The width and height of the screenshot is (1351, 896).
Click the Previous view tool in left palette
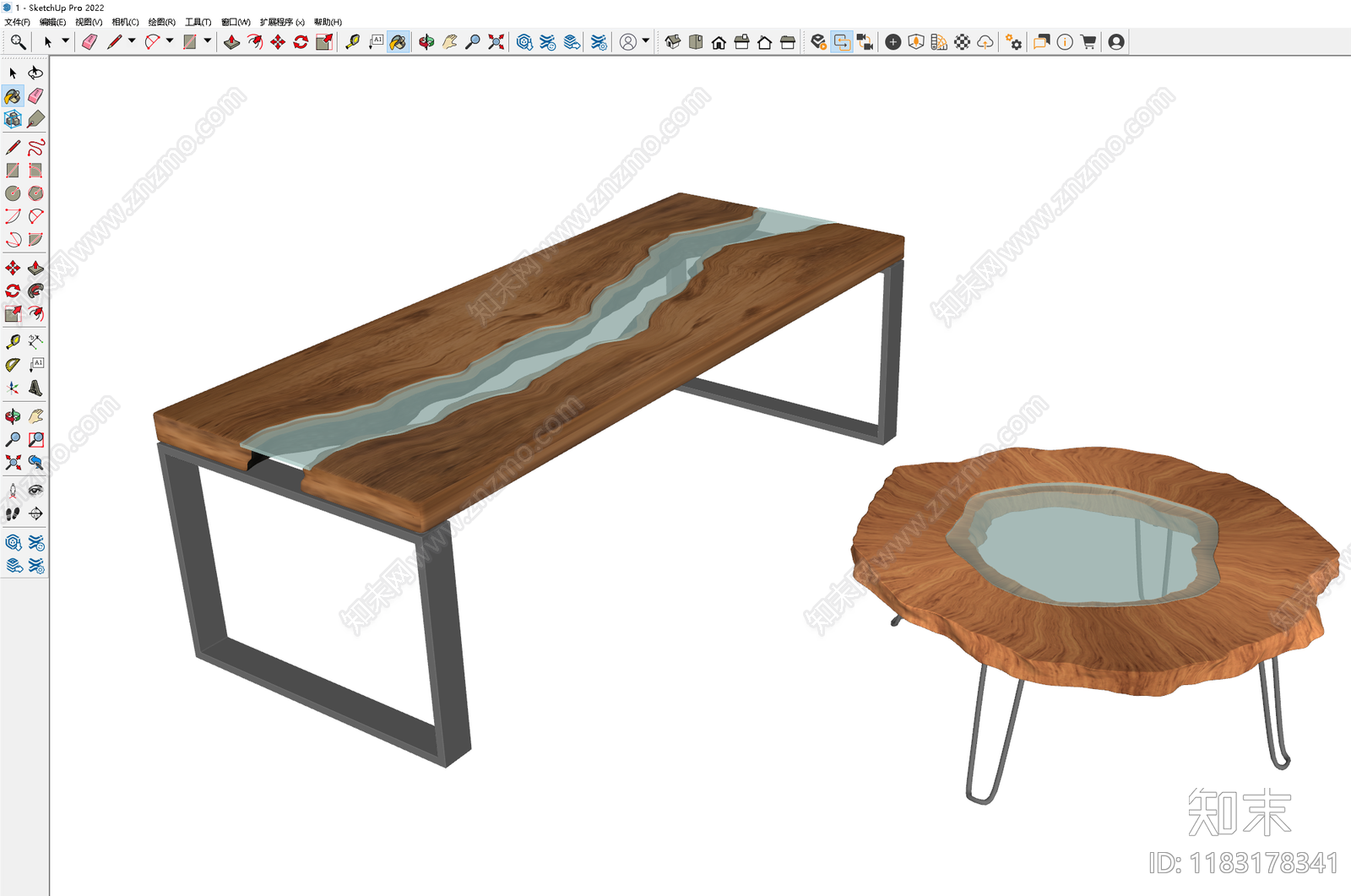coord(35,462)
